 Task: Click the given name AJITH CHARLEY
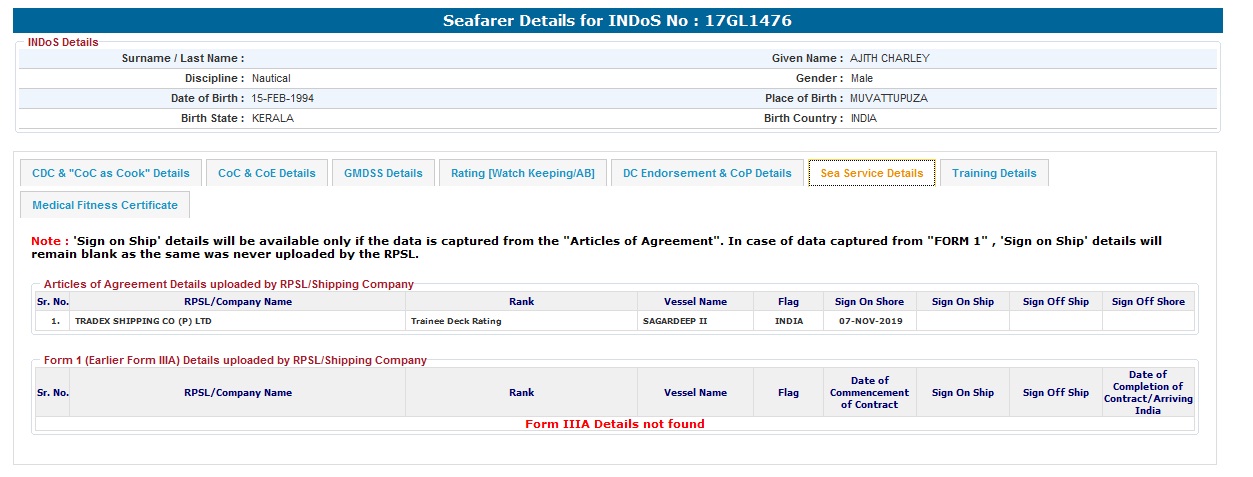(889, 58)
